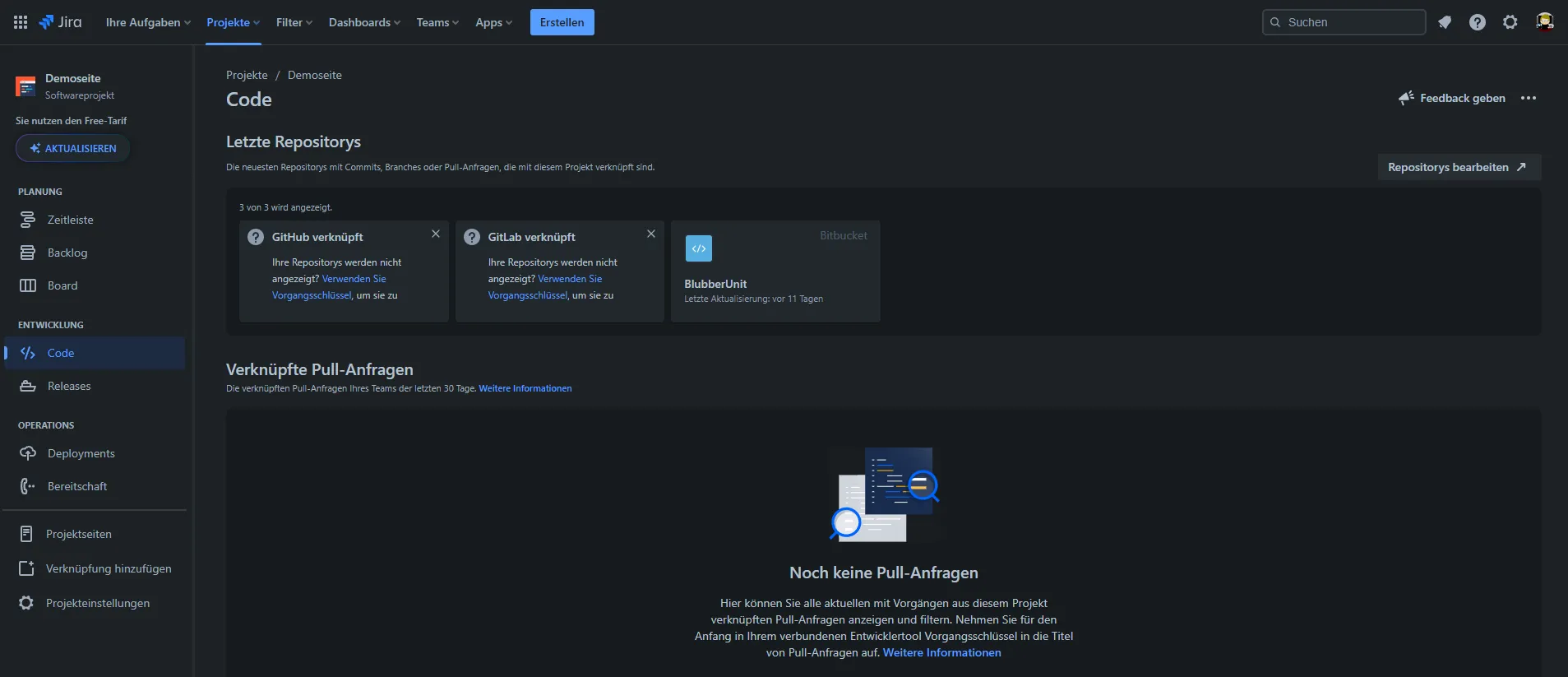Dismiss the GitLab verknüpft card

(x=651, y=234)
